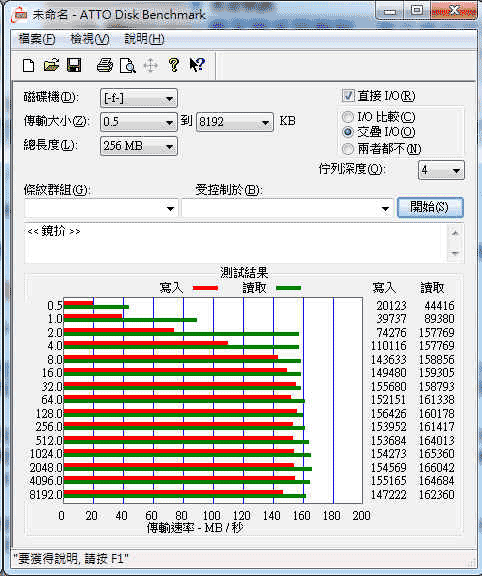The width and height of the screenshot is (482, 576).
Task: Click read value 44416
Action: 439,306
